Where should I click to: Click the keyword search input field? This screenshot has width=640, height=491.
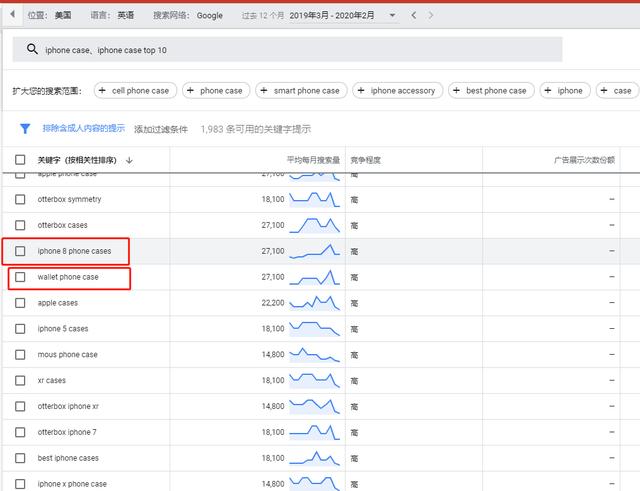click(x=300, y=50)
